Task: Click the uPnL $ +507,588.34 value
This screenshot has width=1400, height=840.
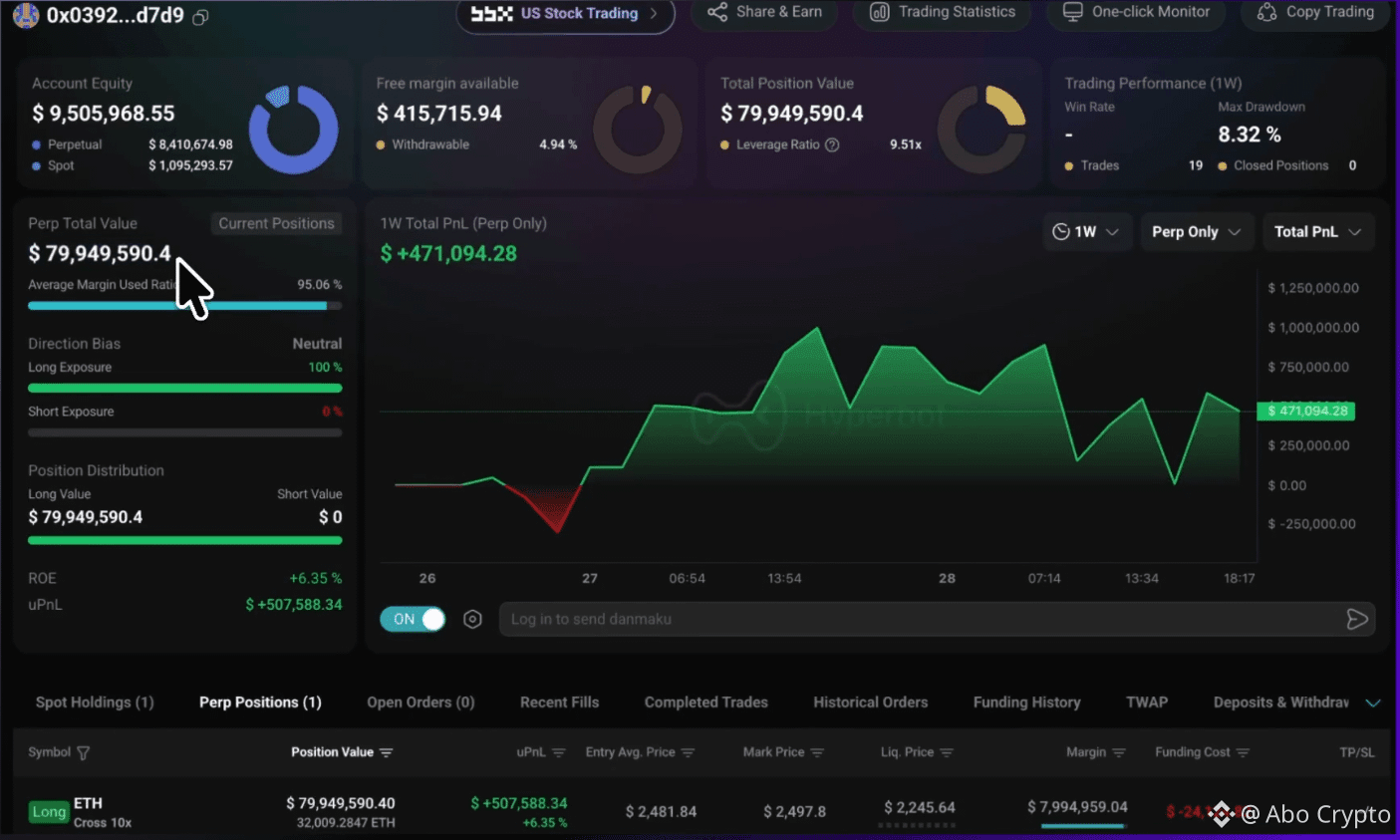Action: (294, 605)
